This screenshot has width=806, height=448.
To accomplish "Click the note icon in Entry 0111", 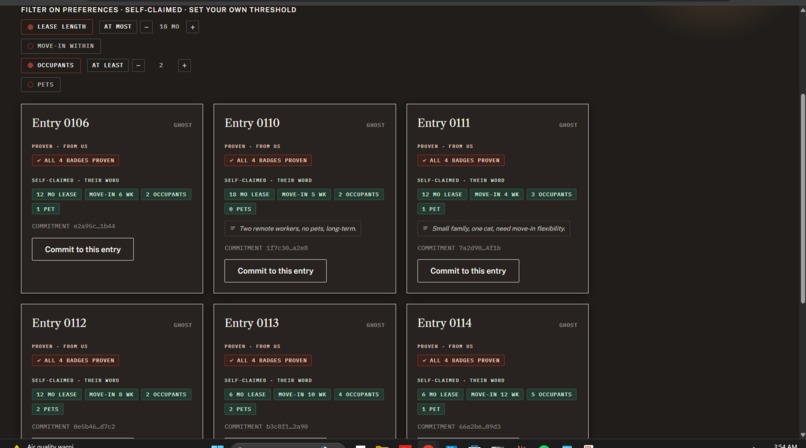I will coord(425,229).
